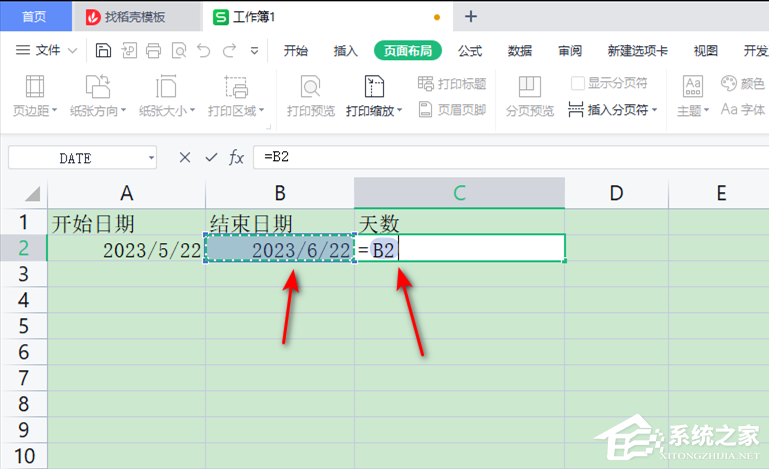Click the page setup dialog launcher corner icon
The height and width of the screenshot is (469, 769).
click(x=269, y=127)
